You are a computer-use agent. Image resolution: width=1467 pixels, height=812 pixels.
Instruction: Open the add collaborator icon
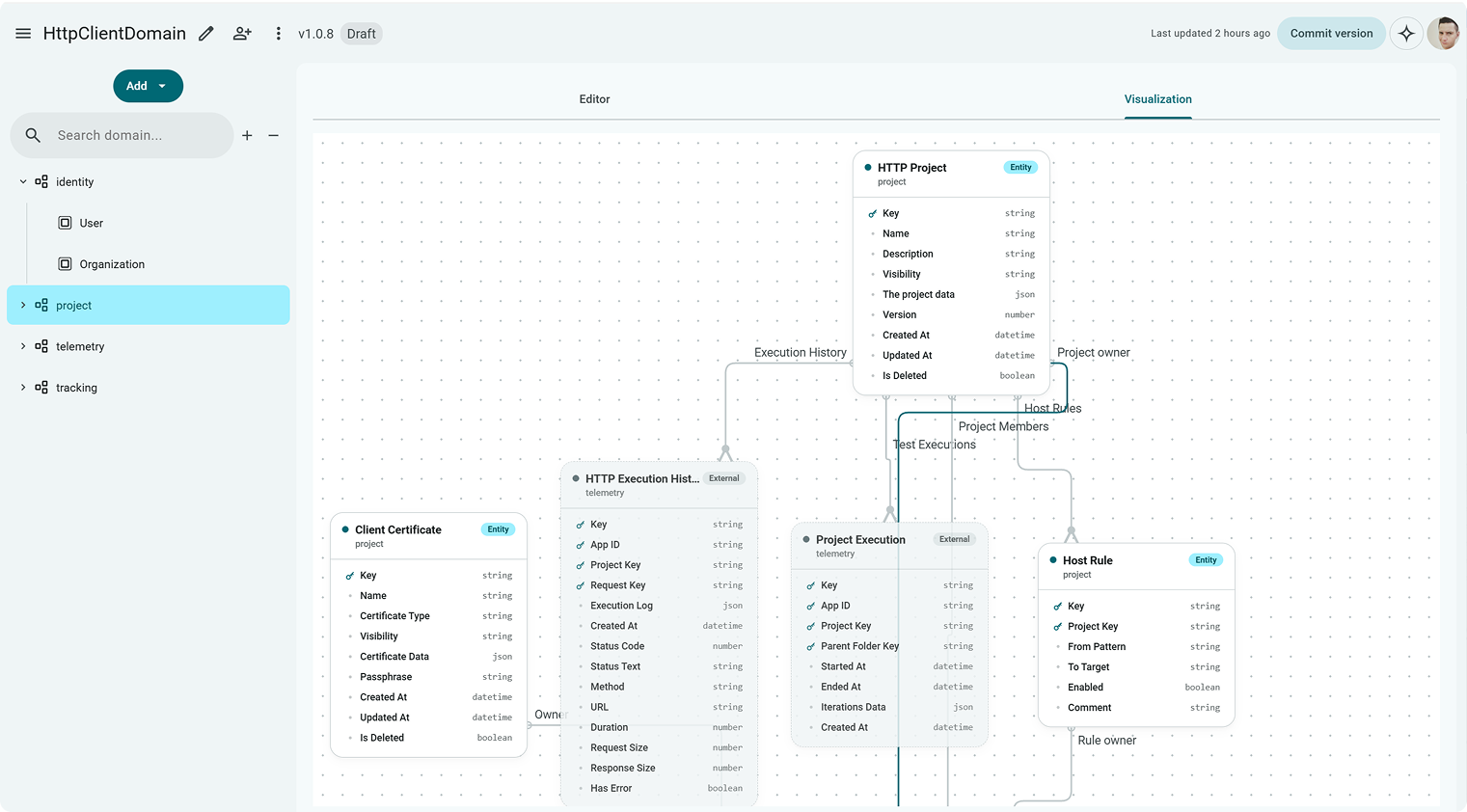pos(242,34)
